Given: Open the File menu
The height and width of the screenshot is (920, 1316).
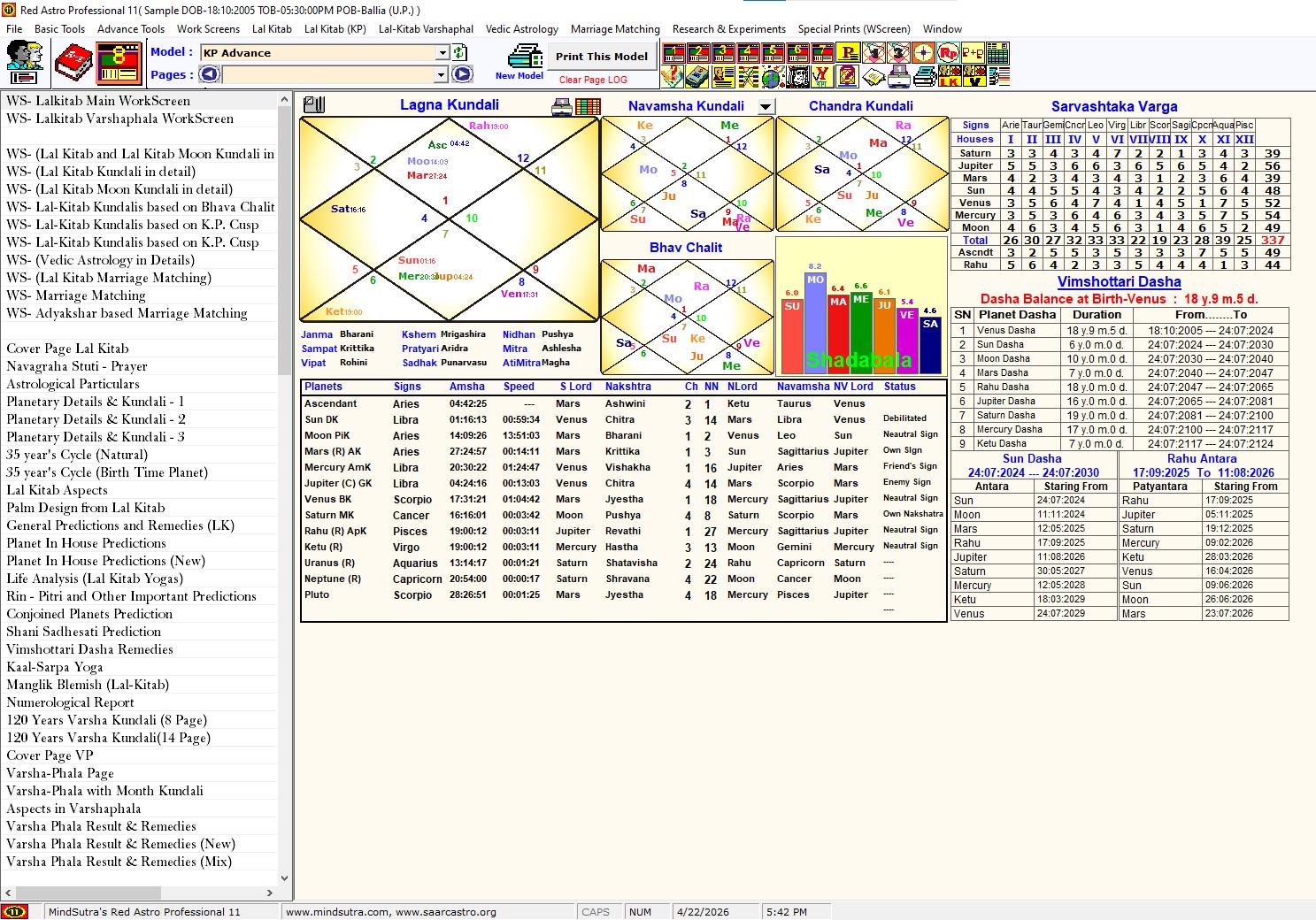Looking at the screenshot, I should (x=14, y=29).
